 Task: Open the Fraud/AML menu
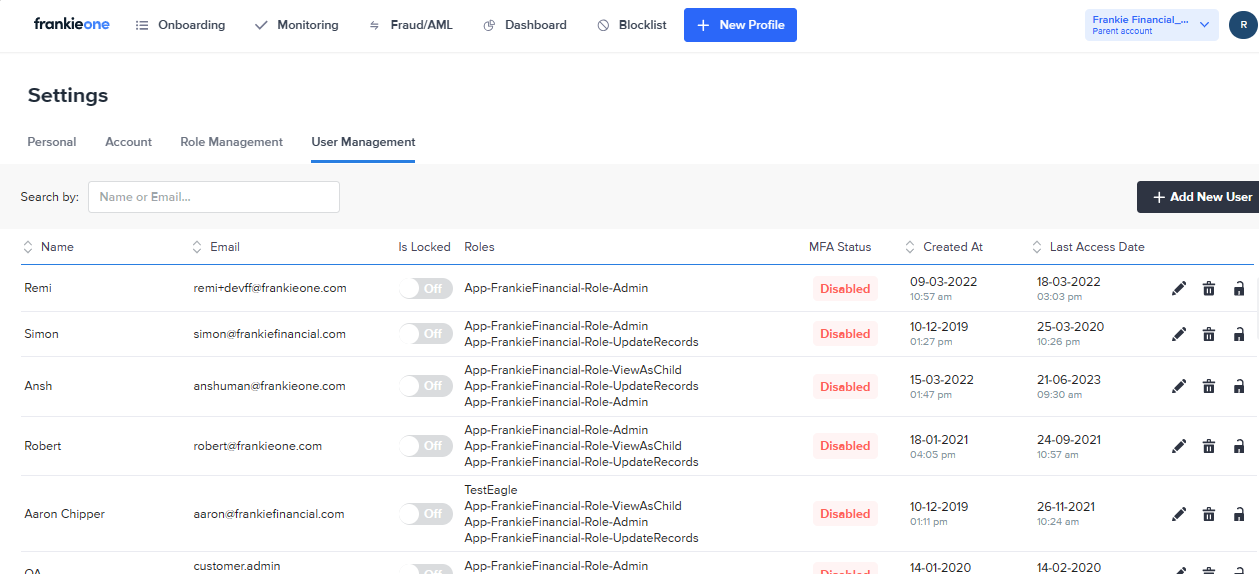pos(410,25)
